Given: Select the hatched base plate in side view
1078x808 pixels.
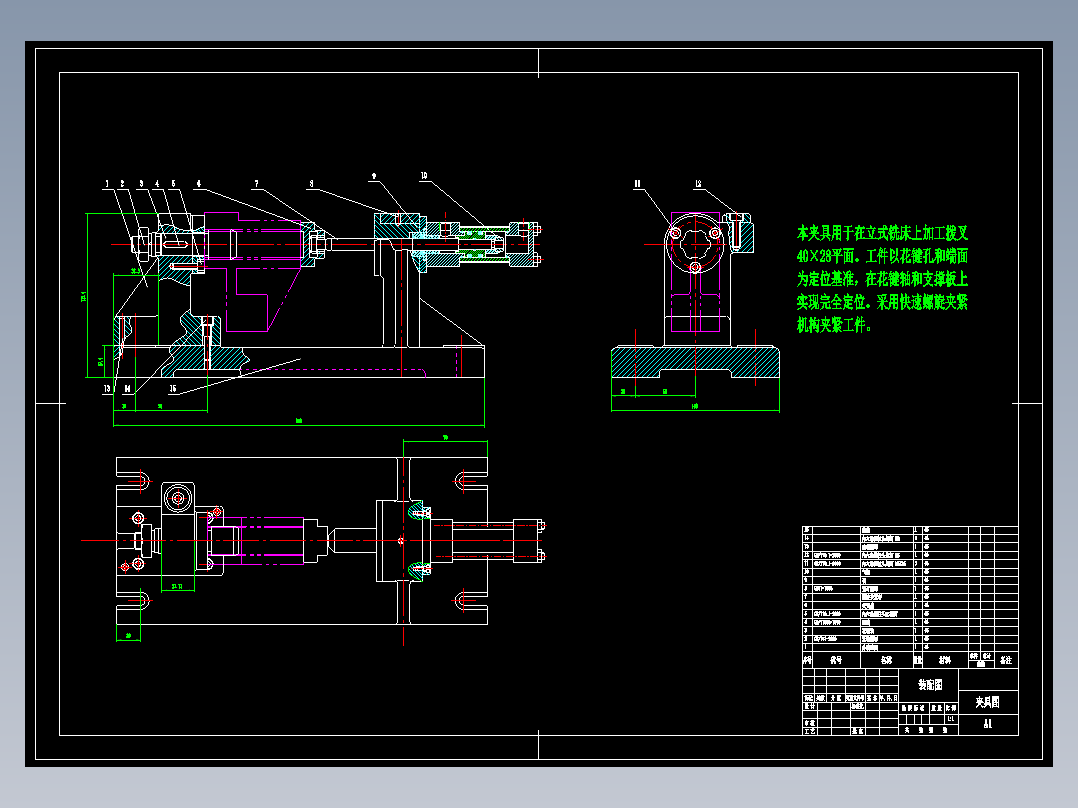Looking at the screenshot, I should point(695,362).
